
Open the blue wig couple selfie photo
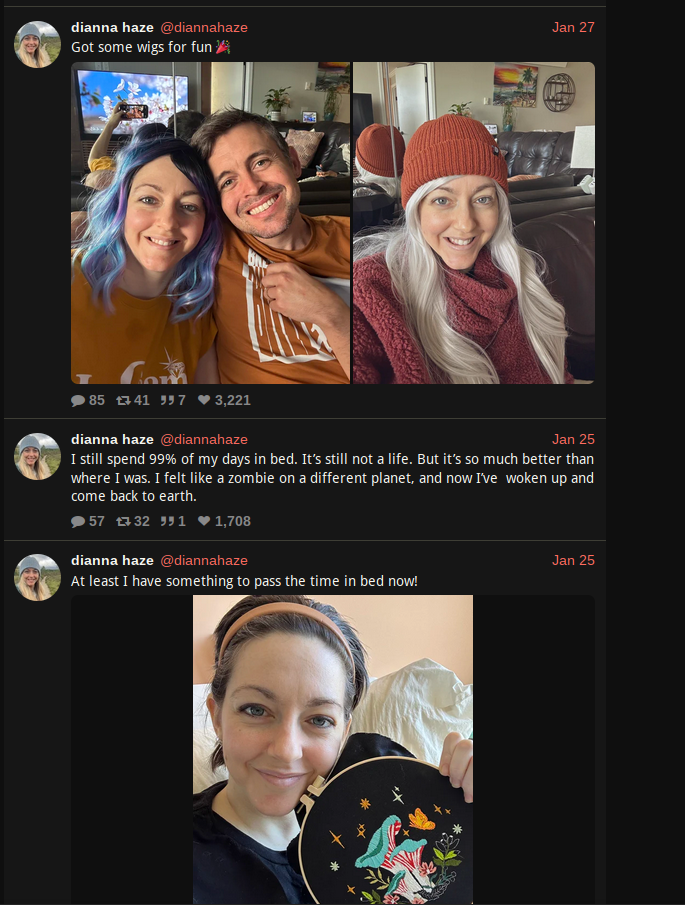pyautogui.click(x=211, y=223)
